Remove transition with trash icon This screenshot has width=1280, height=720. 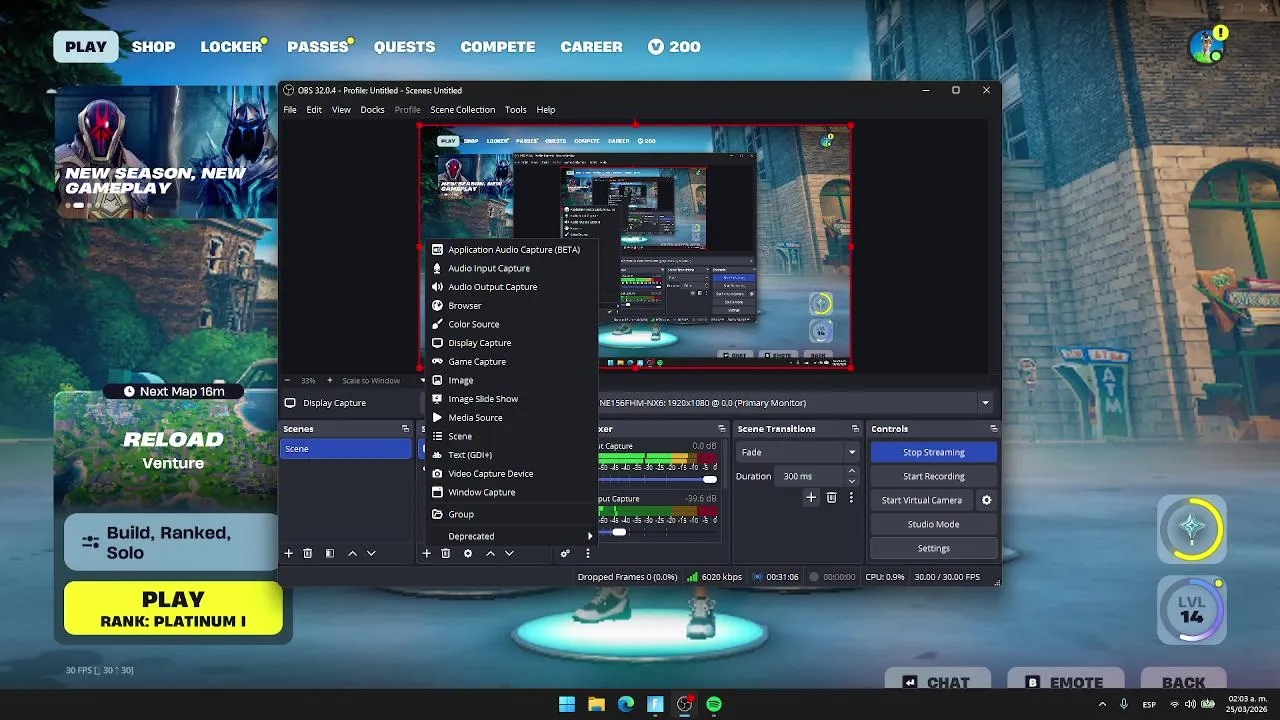[831, 497]
